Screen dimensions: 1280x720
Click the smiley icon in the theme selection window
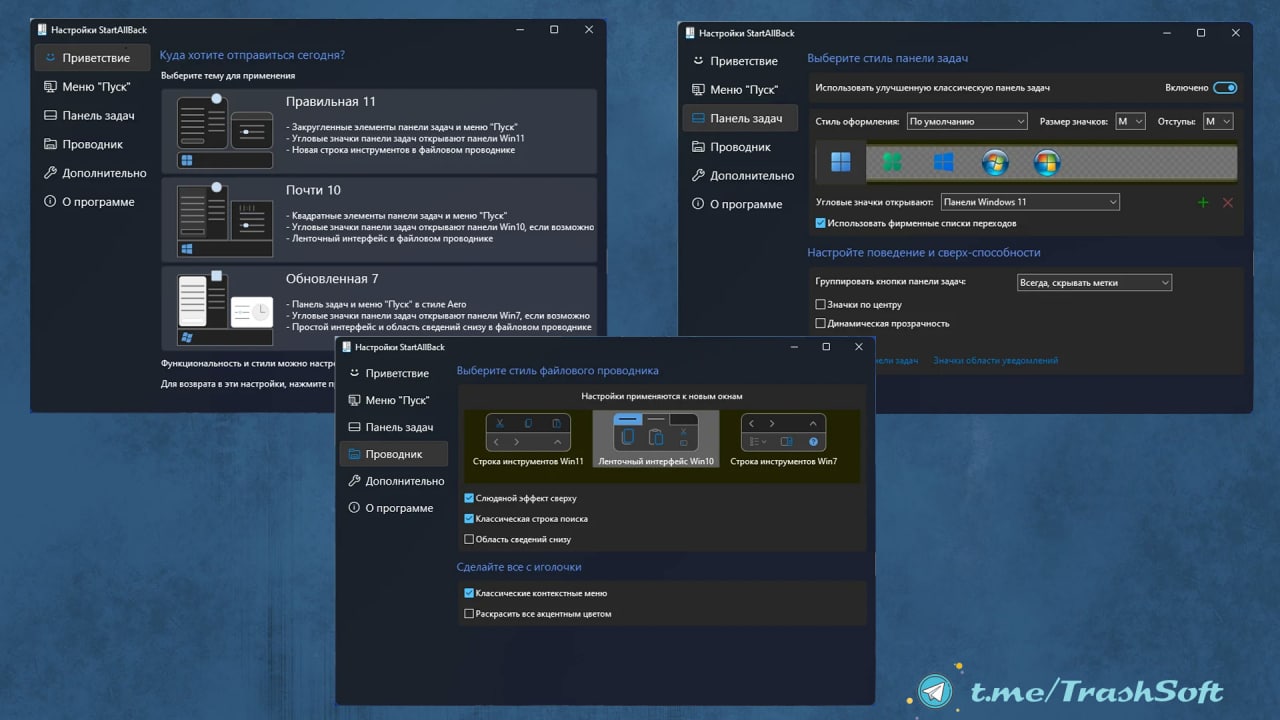point(50,58)
